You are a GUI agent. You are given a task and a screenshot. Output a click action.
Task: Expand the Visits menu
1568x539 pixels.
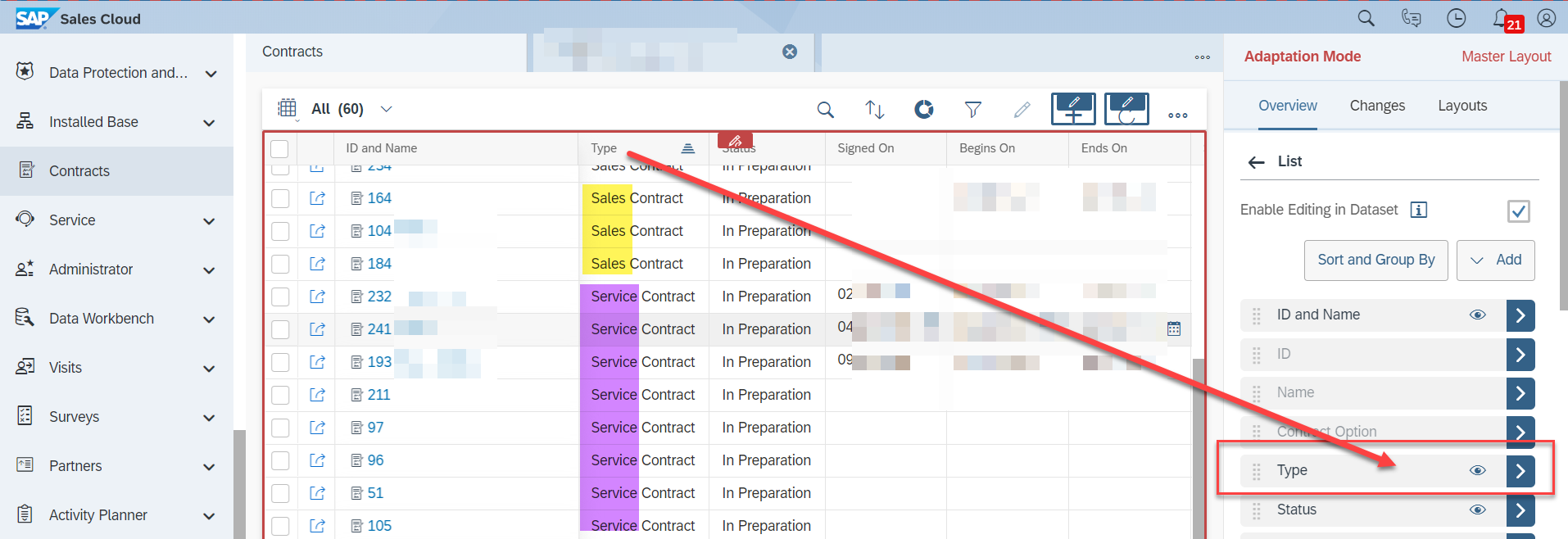tap(210, 369)
